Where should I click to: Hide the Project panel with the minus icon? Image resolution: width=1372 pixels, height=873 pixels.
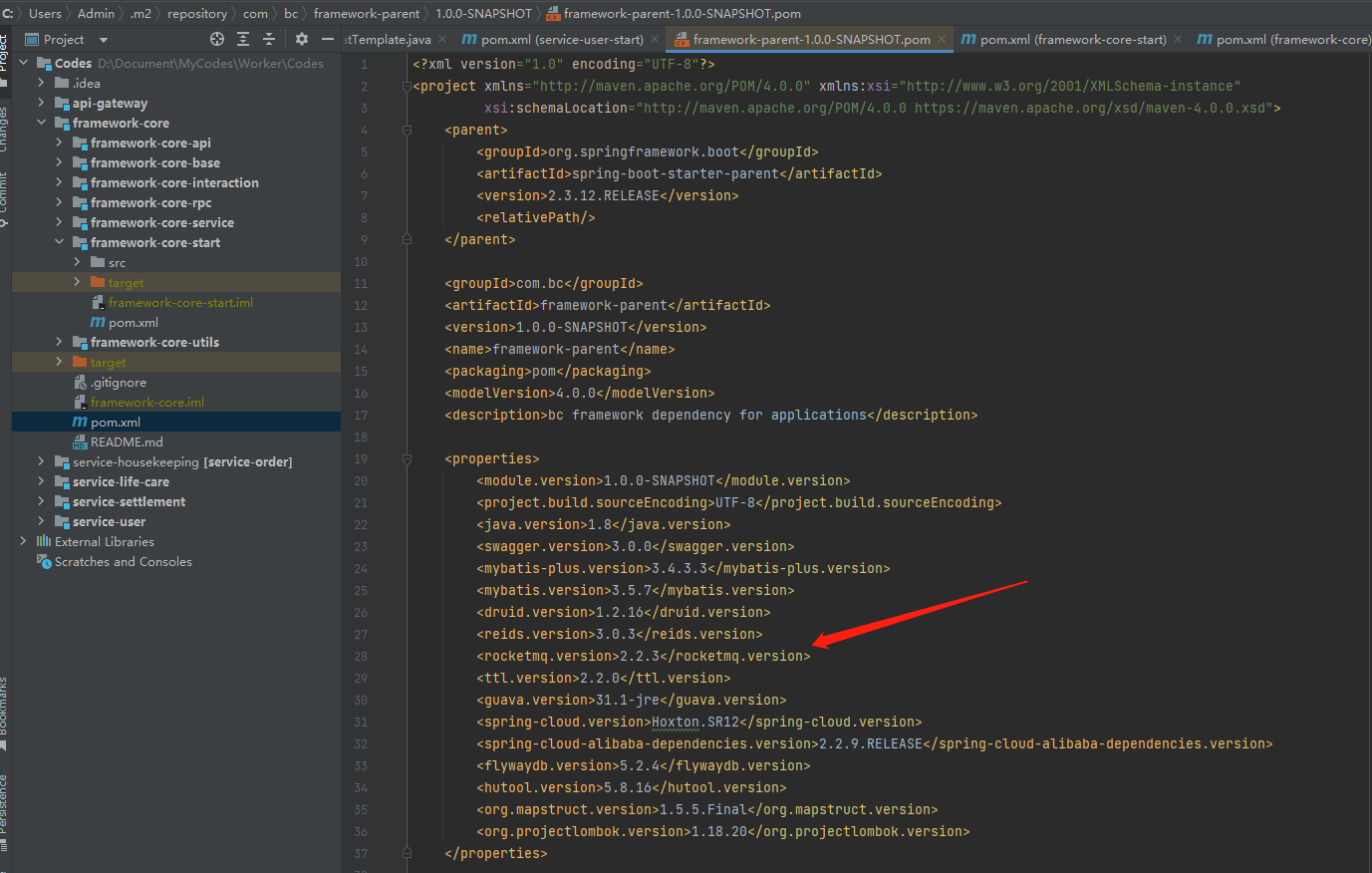pos(328,39)
